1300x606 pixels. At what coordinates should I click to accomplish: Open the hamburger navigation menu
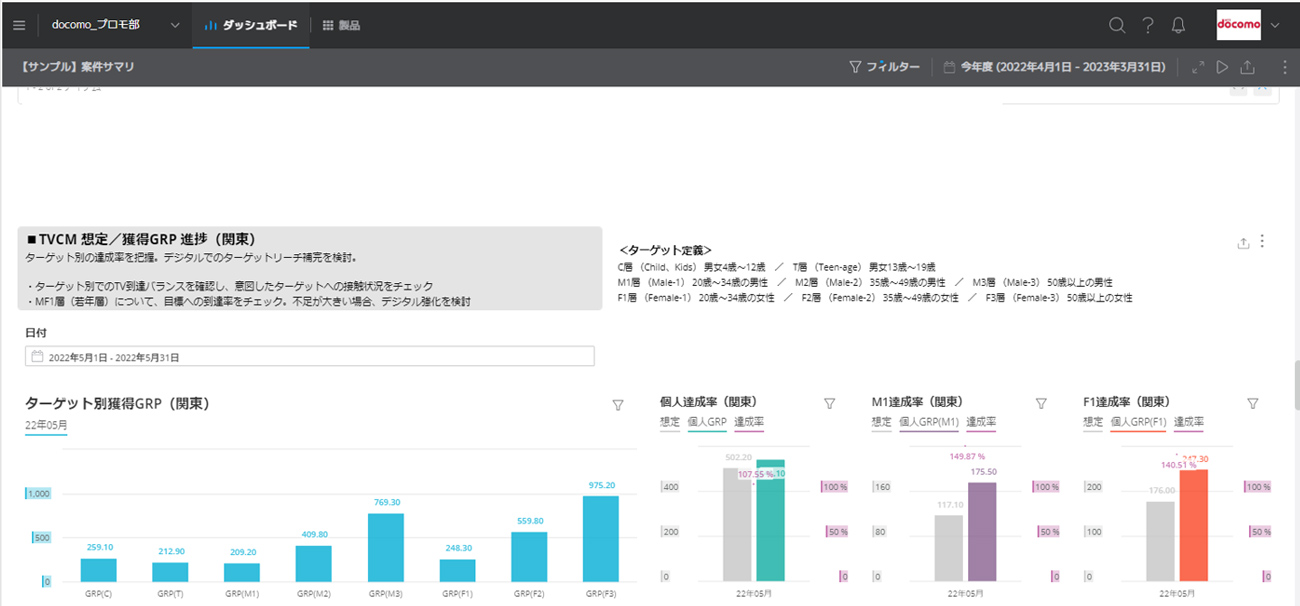click(x=19, y=25)
